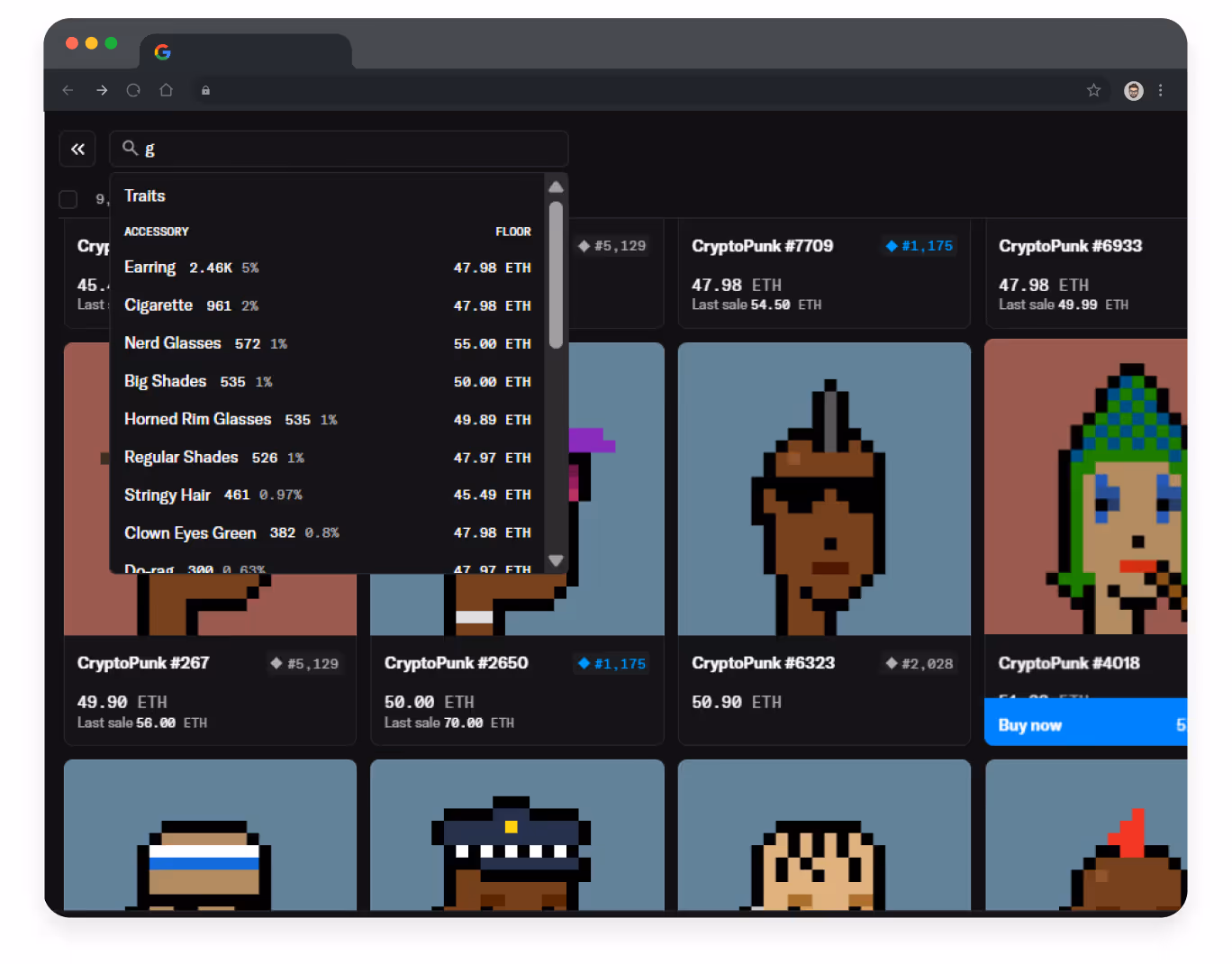Click rarity rank #2,028 on CryptoPunk #6323
This screenshot has height=964, width=1232.
[919, 664]
